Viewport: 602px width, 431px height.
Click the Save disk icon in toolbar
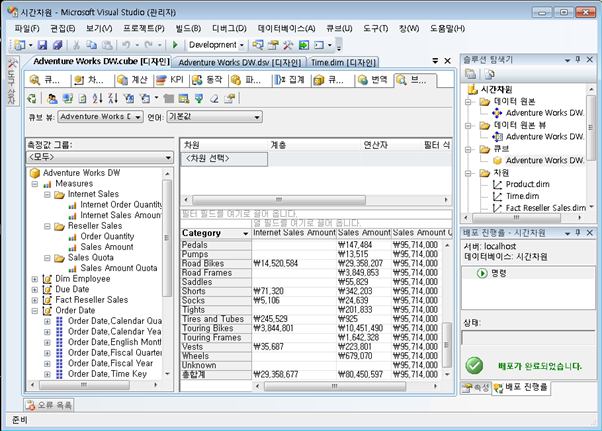[42, 45]
